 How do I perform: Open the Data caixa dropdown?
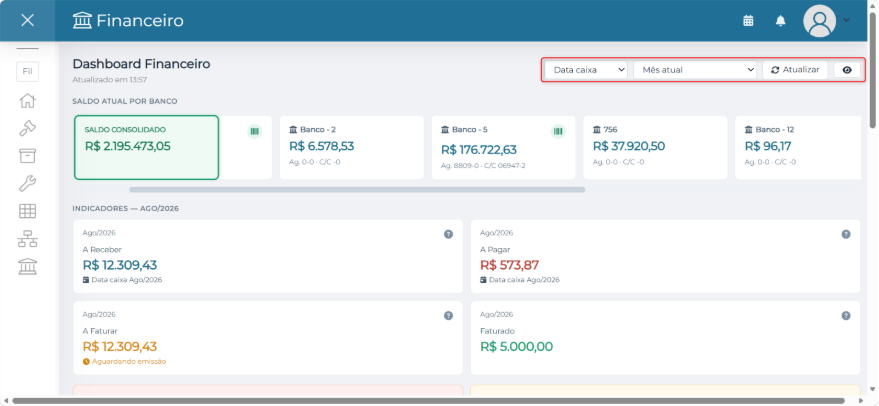(586, 70)
